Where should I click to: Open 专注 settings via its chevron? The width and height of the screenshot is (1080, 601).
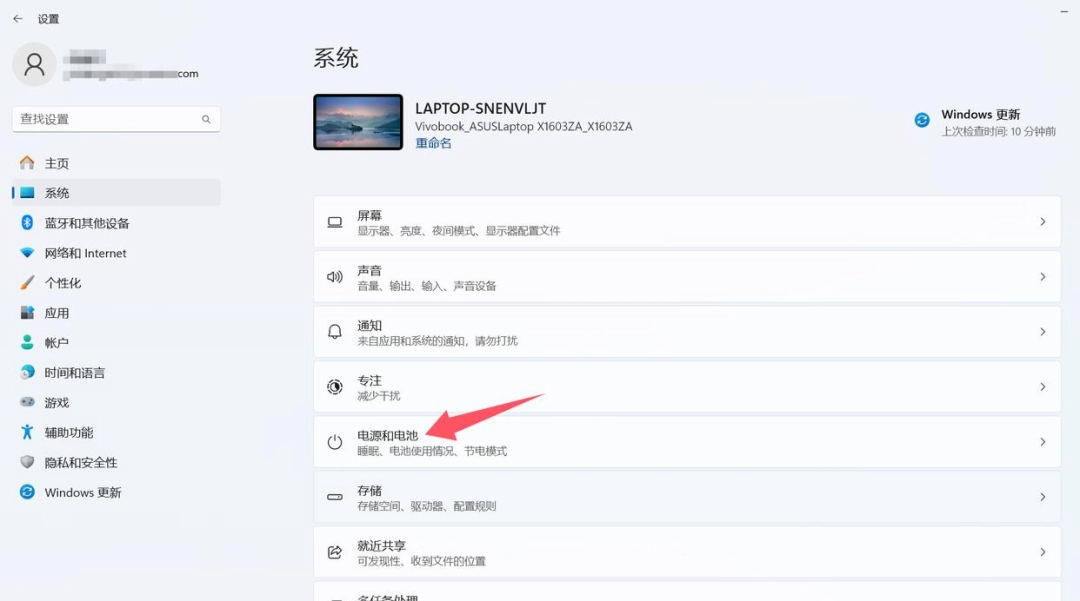(x=1043, y=387)
